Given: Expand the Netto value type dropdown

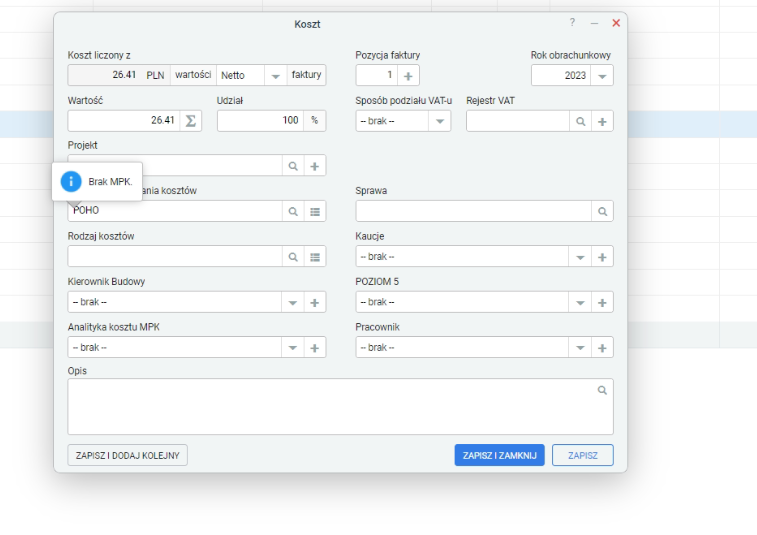Looking at the screenshot, I should [x=276, y=76].
